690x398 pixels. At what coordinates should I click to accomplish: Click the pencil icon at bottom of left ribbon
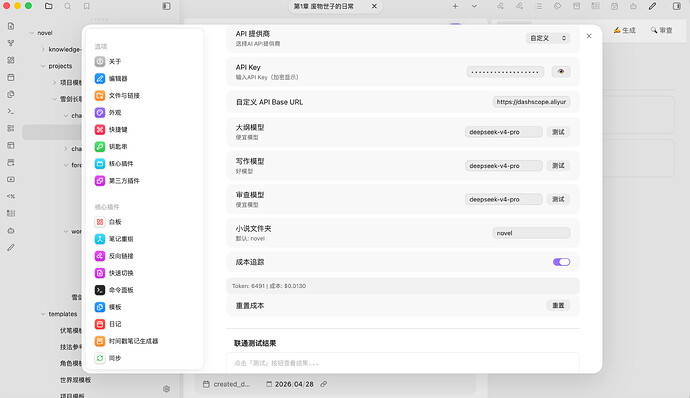tap(11, 248)
